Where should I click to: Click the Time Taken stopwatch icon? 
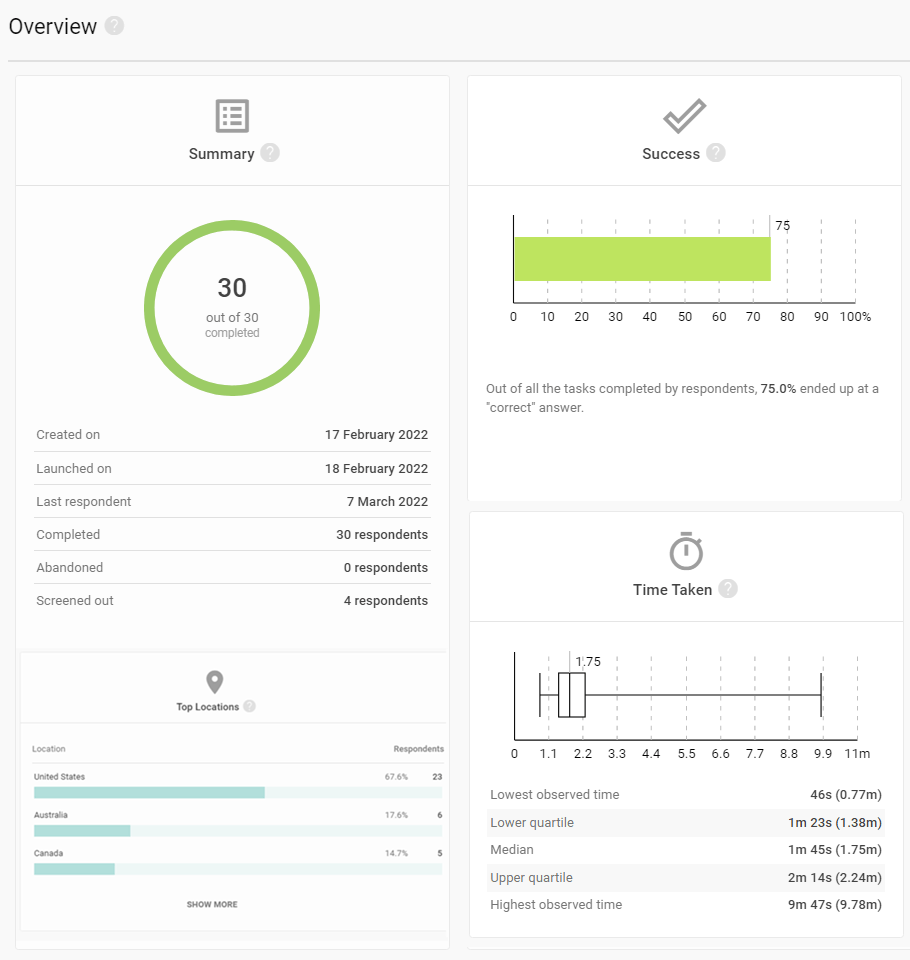click(686, 552)
